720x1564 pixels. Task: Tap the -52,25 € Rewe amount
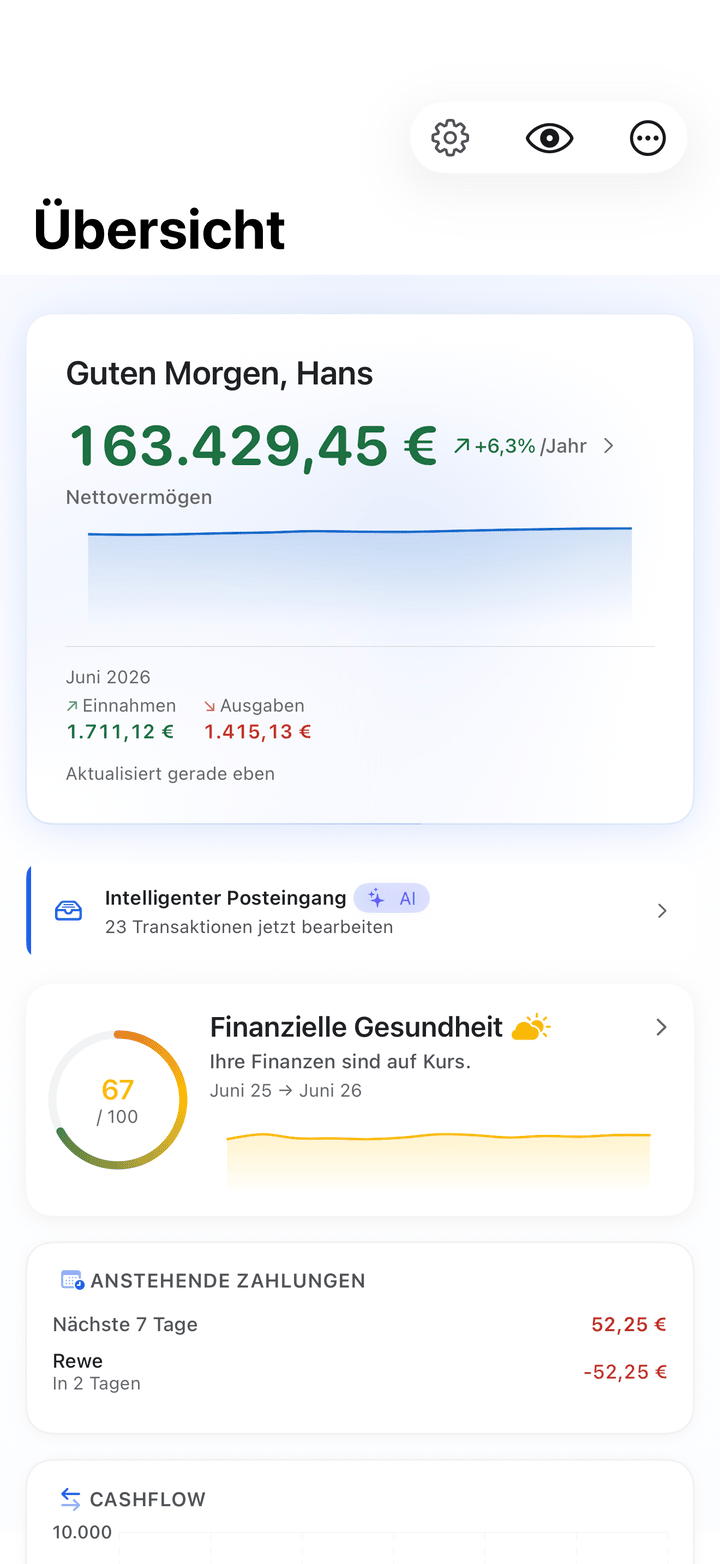click(625, 1372)
